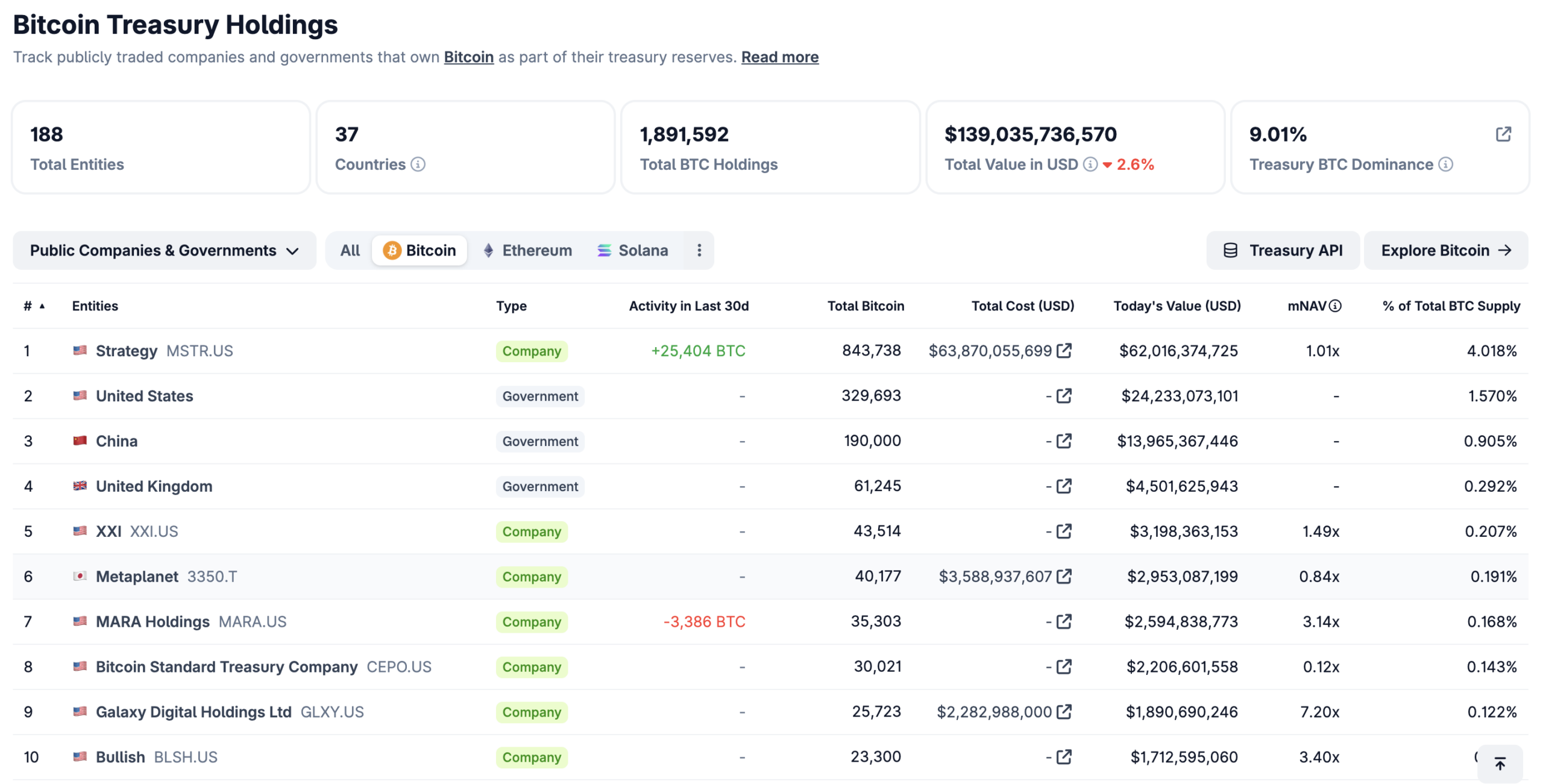Open the XXI XXI.US entity
This screenshot has width=1543, height=784.
pyautogui.click(x=137, y=531)
